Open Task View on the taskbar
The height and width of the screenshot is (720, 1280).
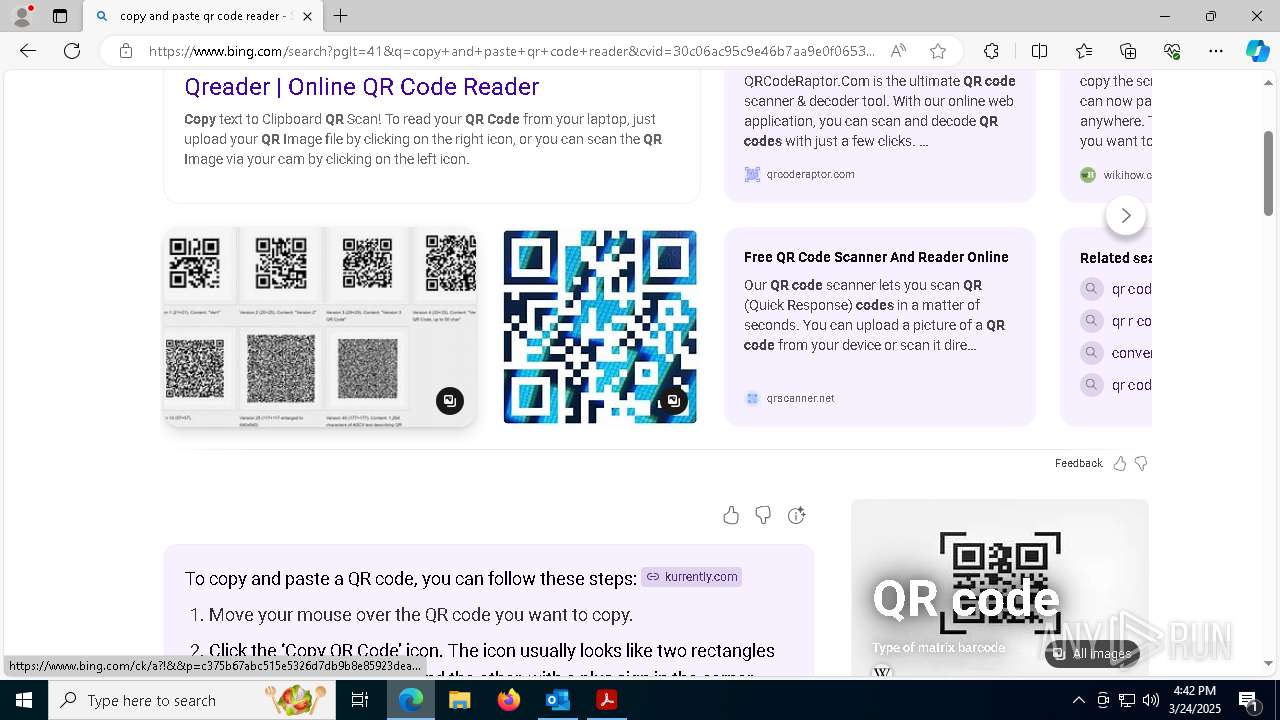(x=360, y=700)
